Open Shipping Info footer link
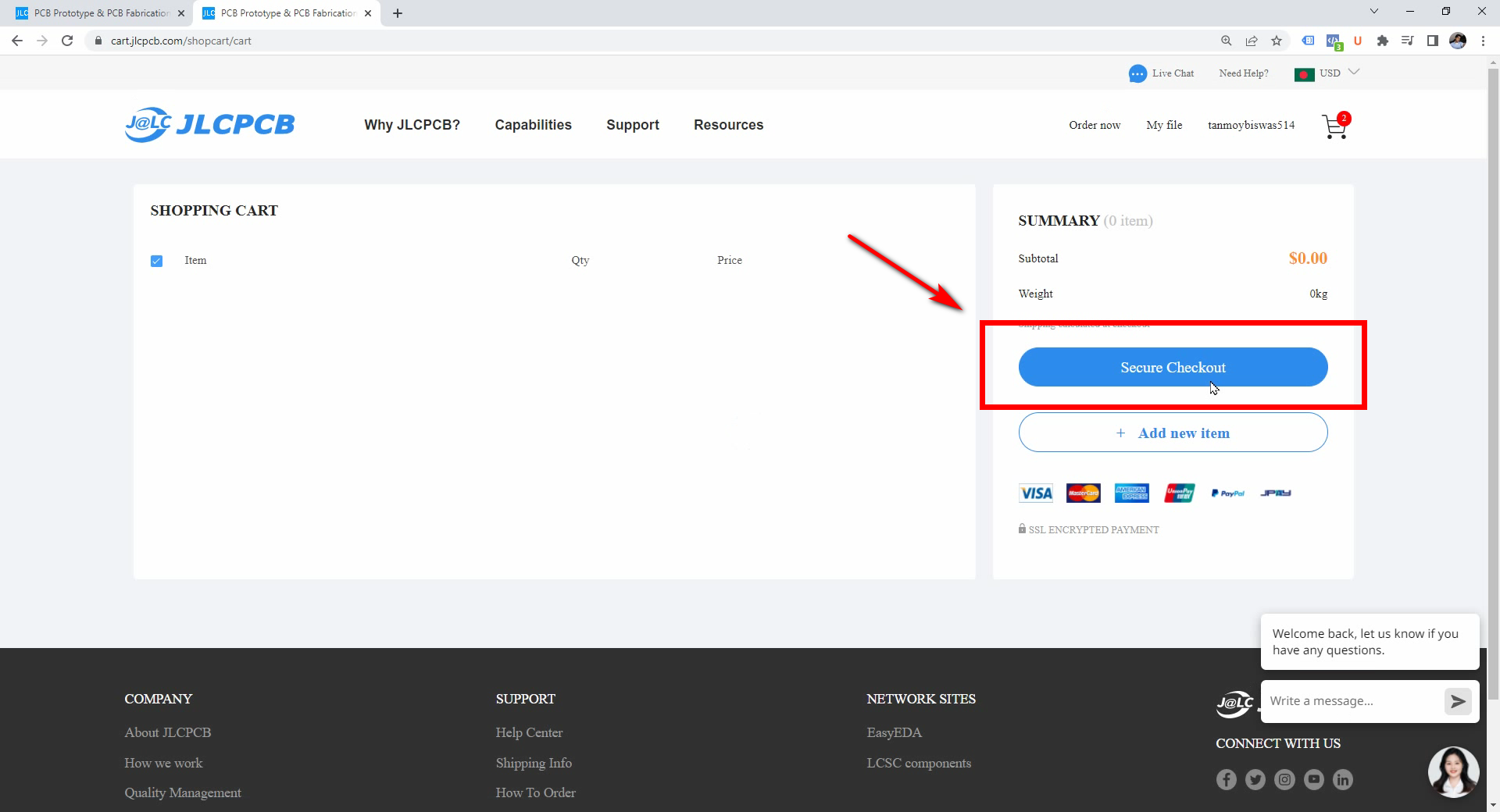The width and height of the screenshot is (1500, 812). point(534,763)
